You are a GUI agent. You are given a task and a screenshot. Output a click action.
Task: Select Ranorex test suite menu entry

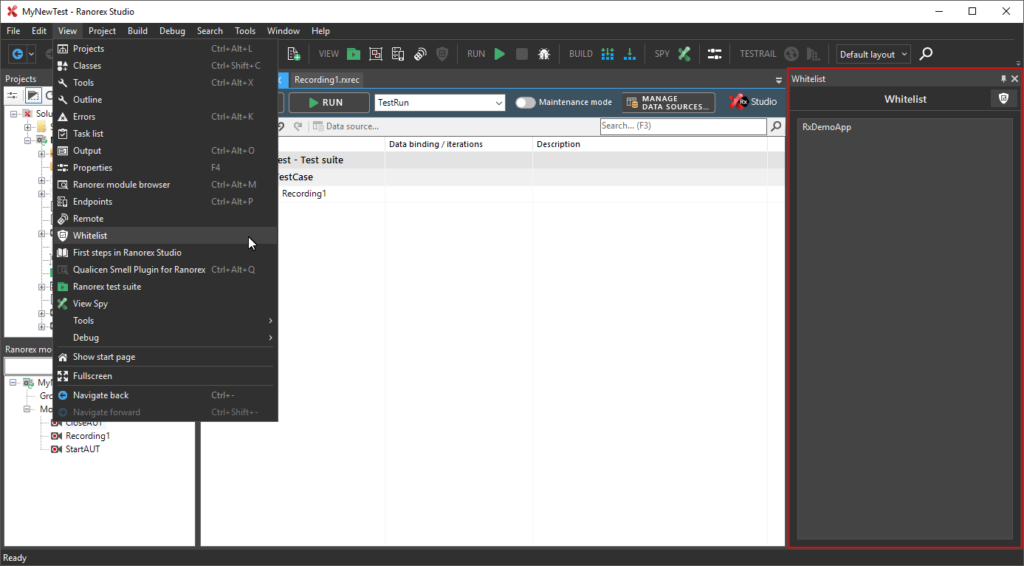pos(165,286)
